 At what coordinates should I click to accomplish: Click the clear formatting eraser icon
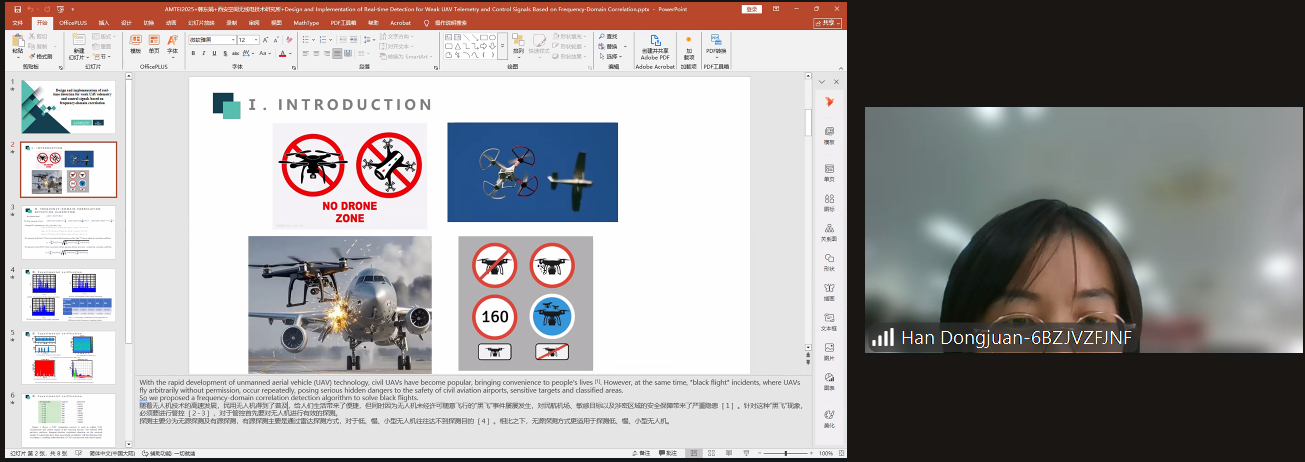coord(289,40)
